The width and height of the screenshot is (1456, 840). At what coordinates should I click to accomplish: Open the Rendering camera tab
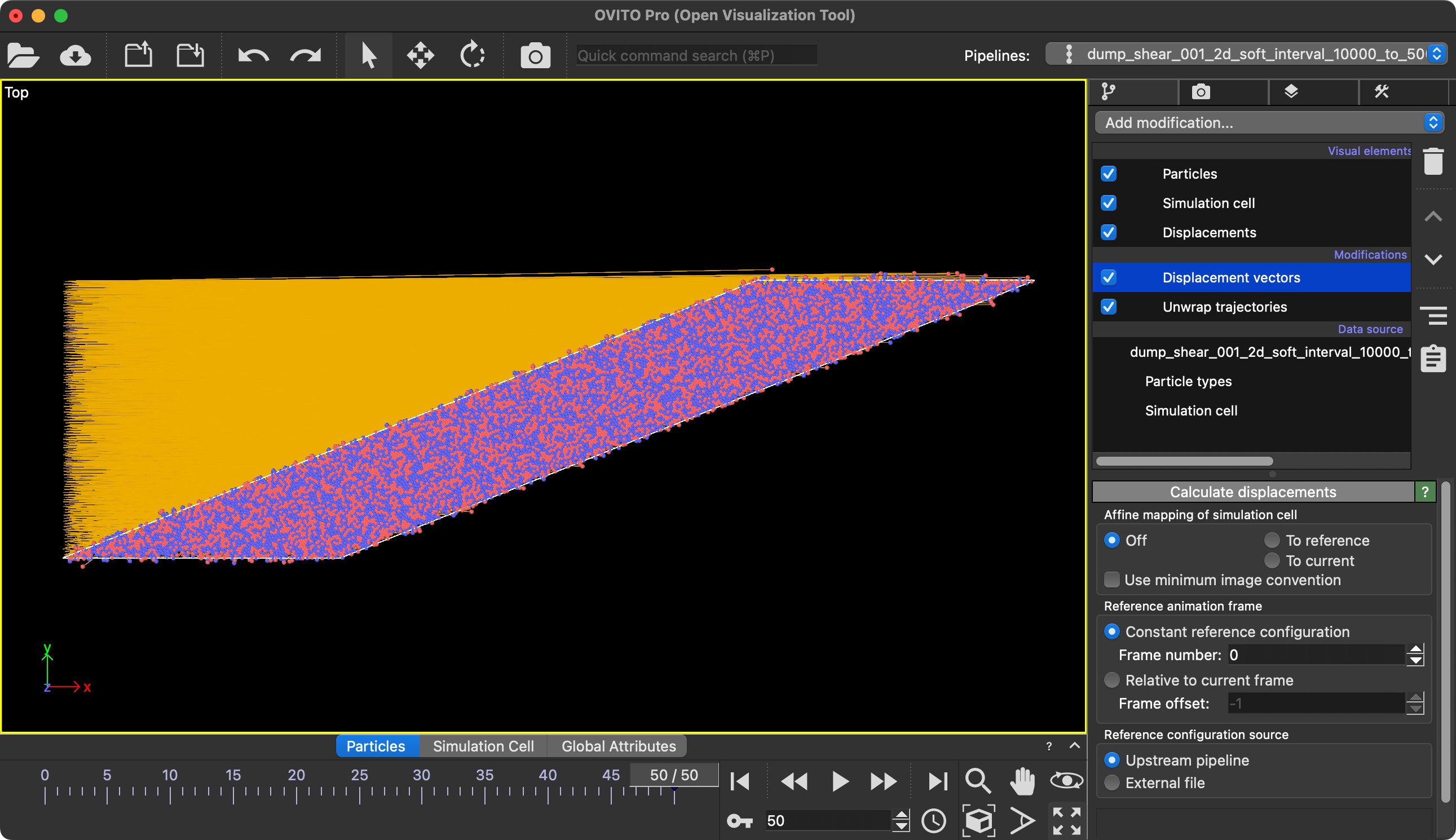pos(1201,92)
